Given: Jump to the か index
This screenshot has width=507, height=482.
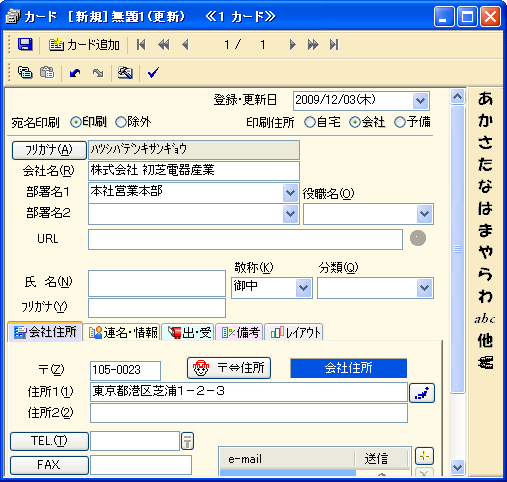Looking at the screenshot, I should click(485, 120).
